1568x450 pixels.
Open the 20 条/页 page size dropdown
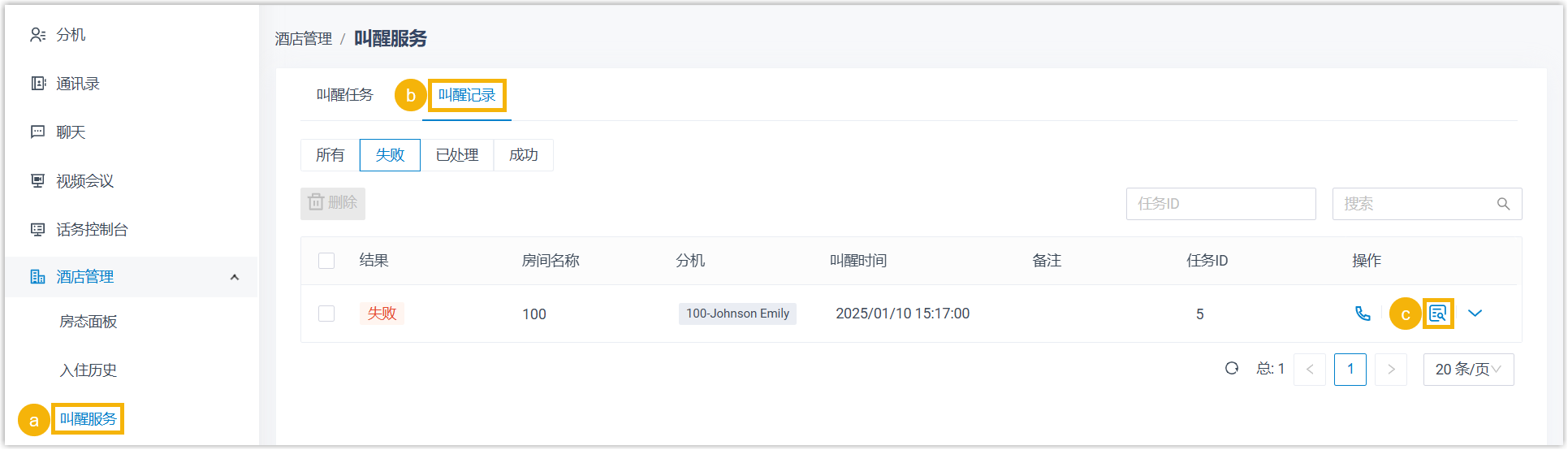[1468, 370]
